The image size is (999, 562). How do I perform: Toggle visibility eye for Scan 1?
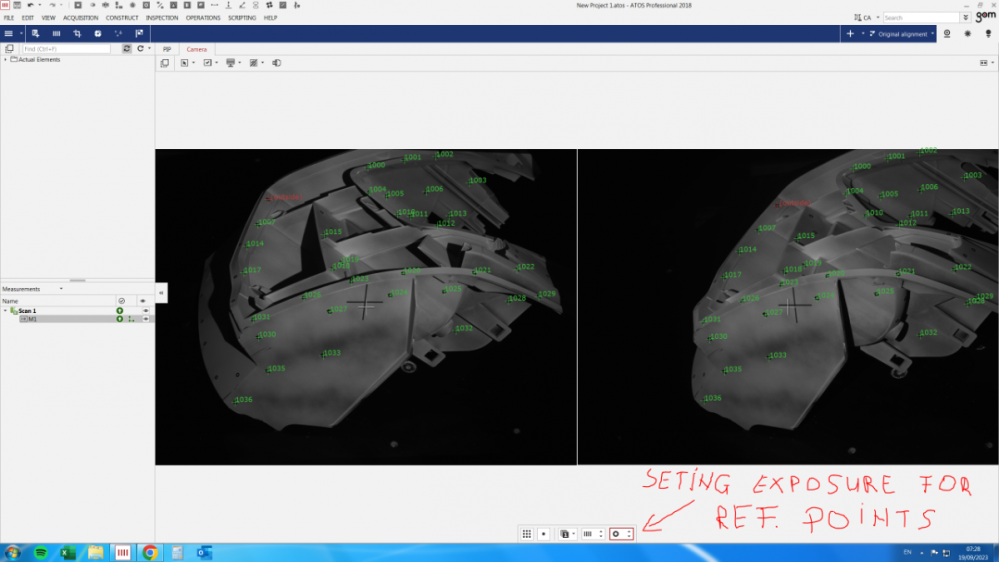click(145, 311)
